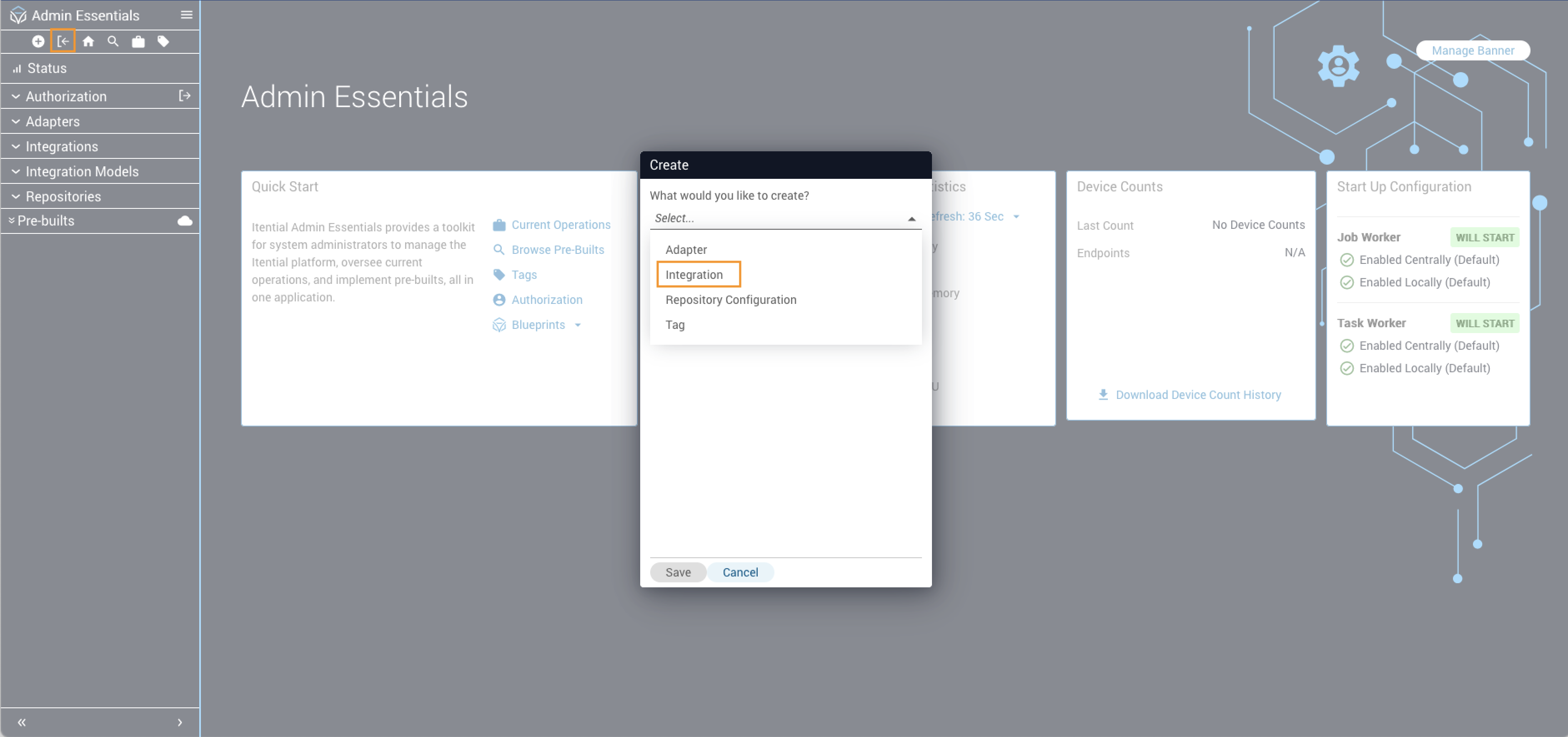
Task: Click the import arrow icon in sidebar toolbar
Action: (x=63, y=41)
